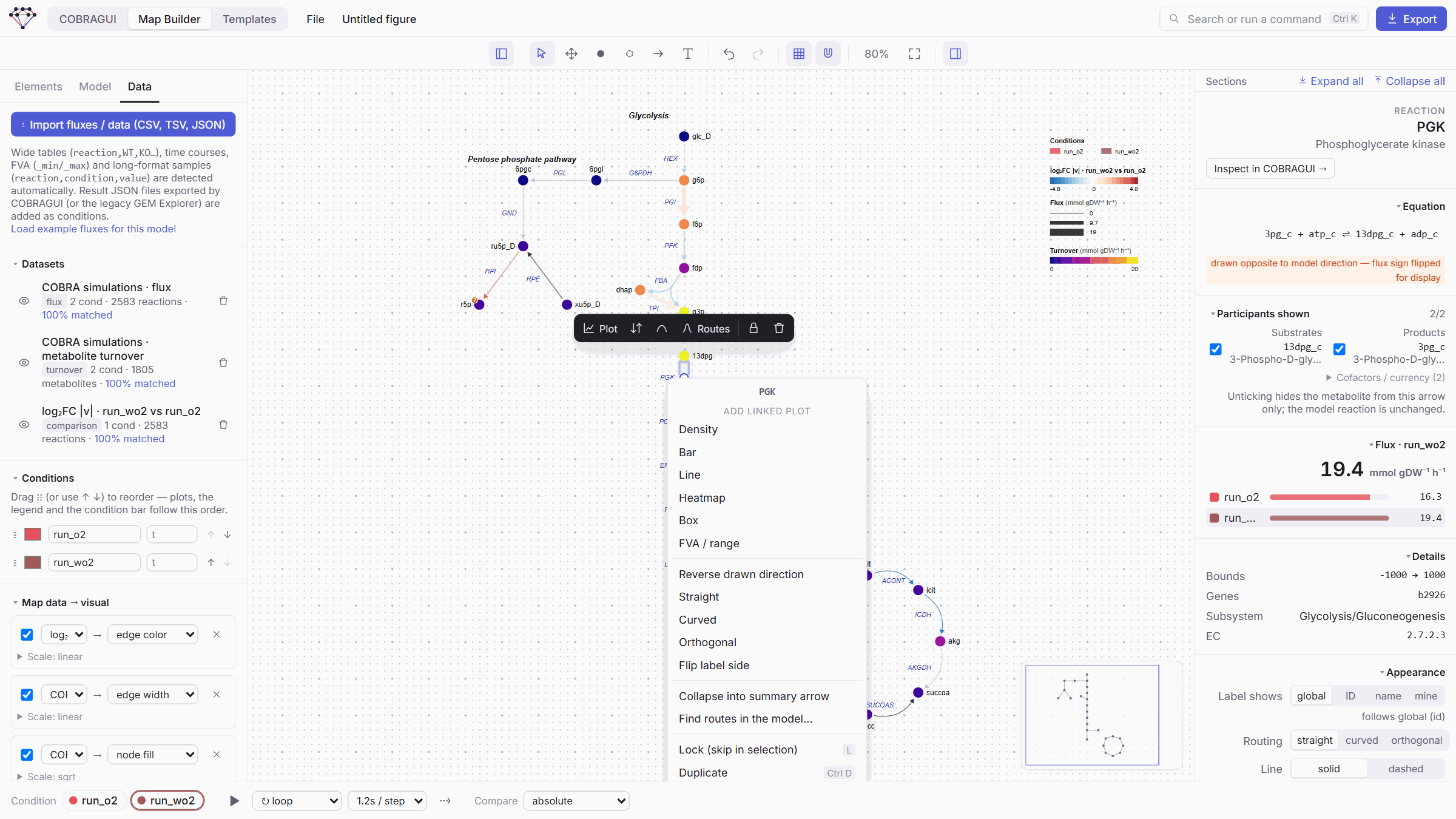Viewport: 1456px width, 819px height.
Task: Fit view to screen icon
Action: (x=914, y=54)
